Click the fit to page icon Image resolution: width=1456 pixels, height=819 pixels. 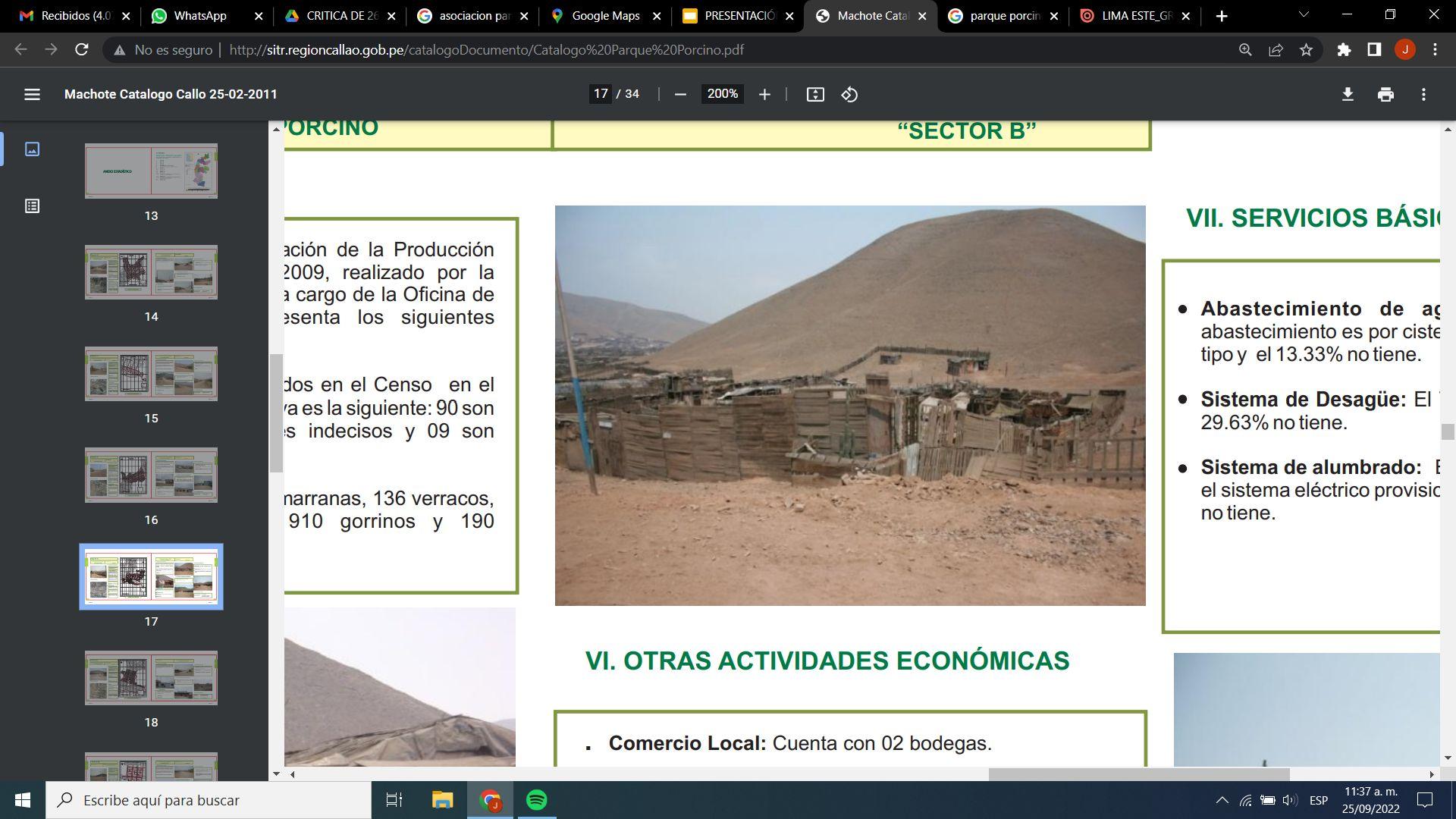click(x=815, y=94)
